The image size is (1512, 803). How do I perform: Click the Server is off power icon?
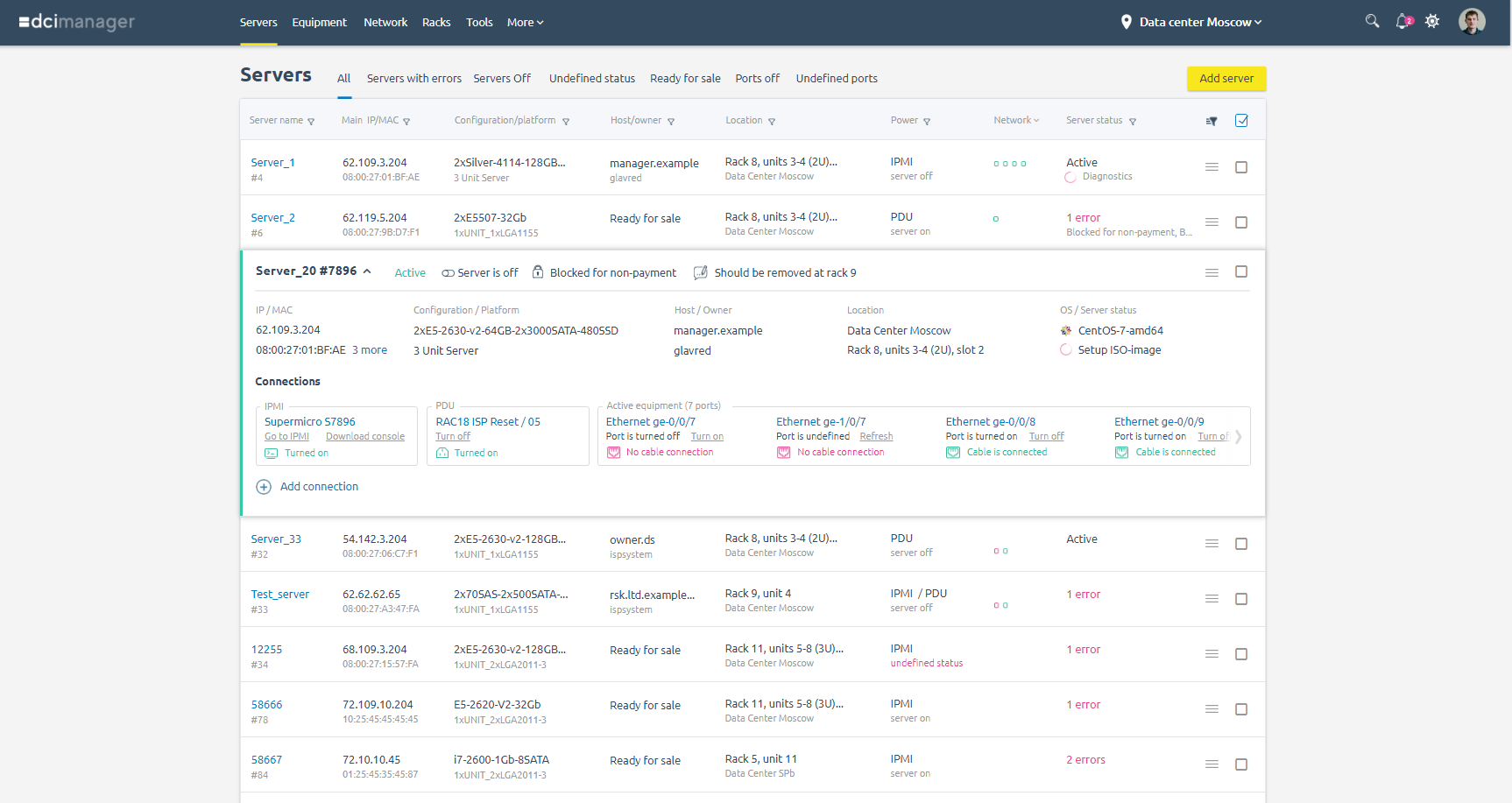pos(448,273)
